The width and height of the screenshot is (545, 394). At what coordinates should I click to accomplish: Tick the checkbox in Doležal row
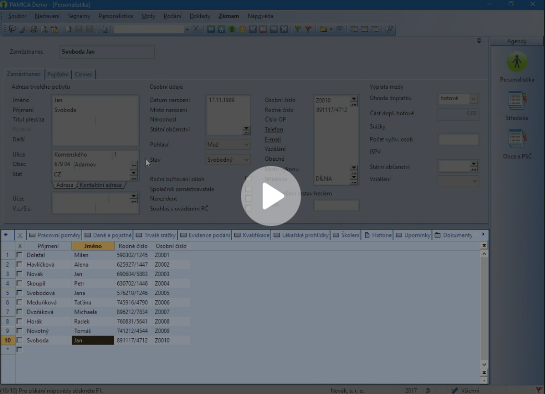19,255
